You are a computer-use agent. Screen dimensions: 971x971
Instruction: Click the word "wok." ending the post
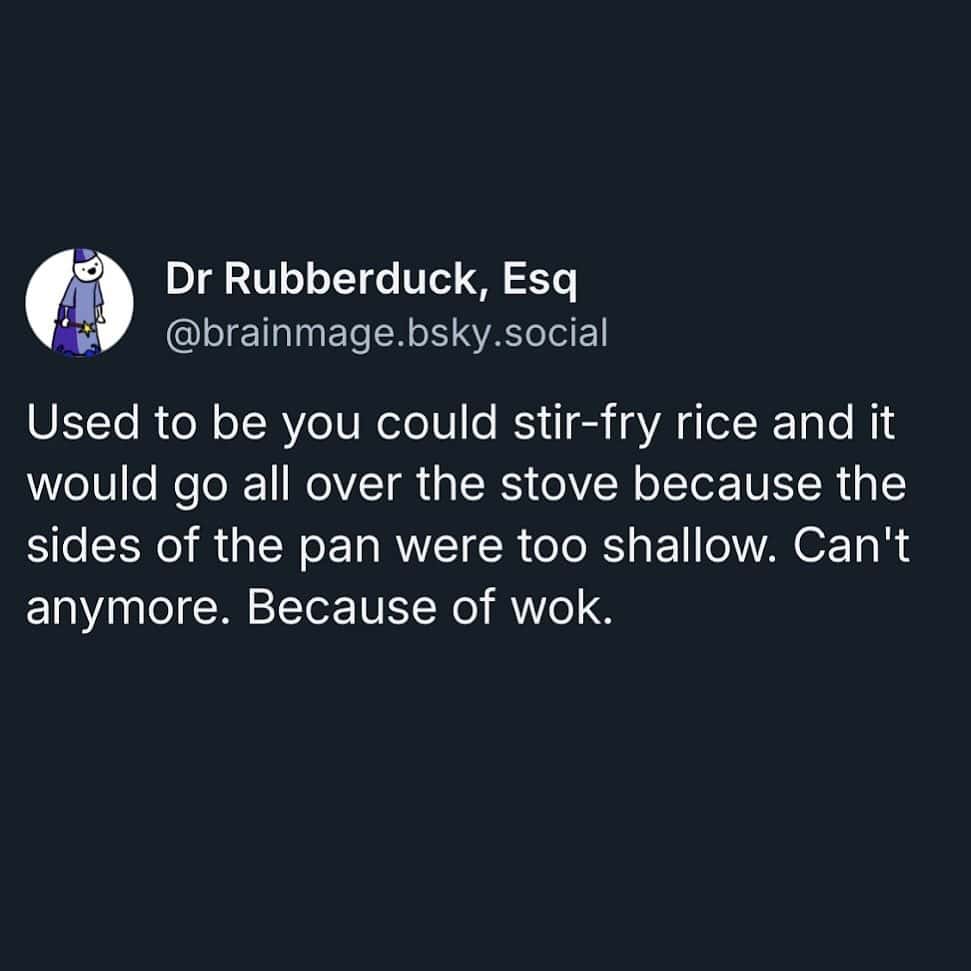[562, 609]
